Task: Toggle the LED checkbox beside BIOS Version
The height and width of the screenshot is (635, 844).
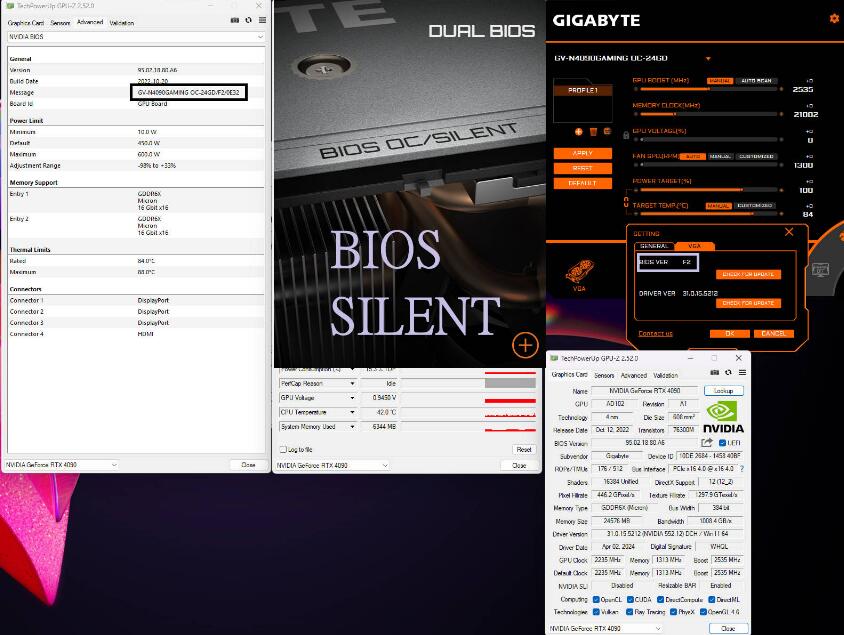Action: click(721, 443)
